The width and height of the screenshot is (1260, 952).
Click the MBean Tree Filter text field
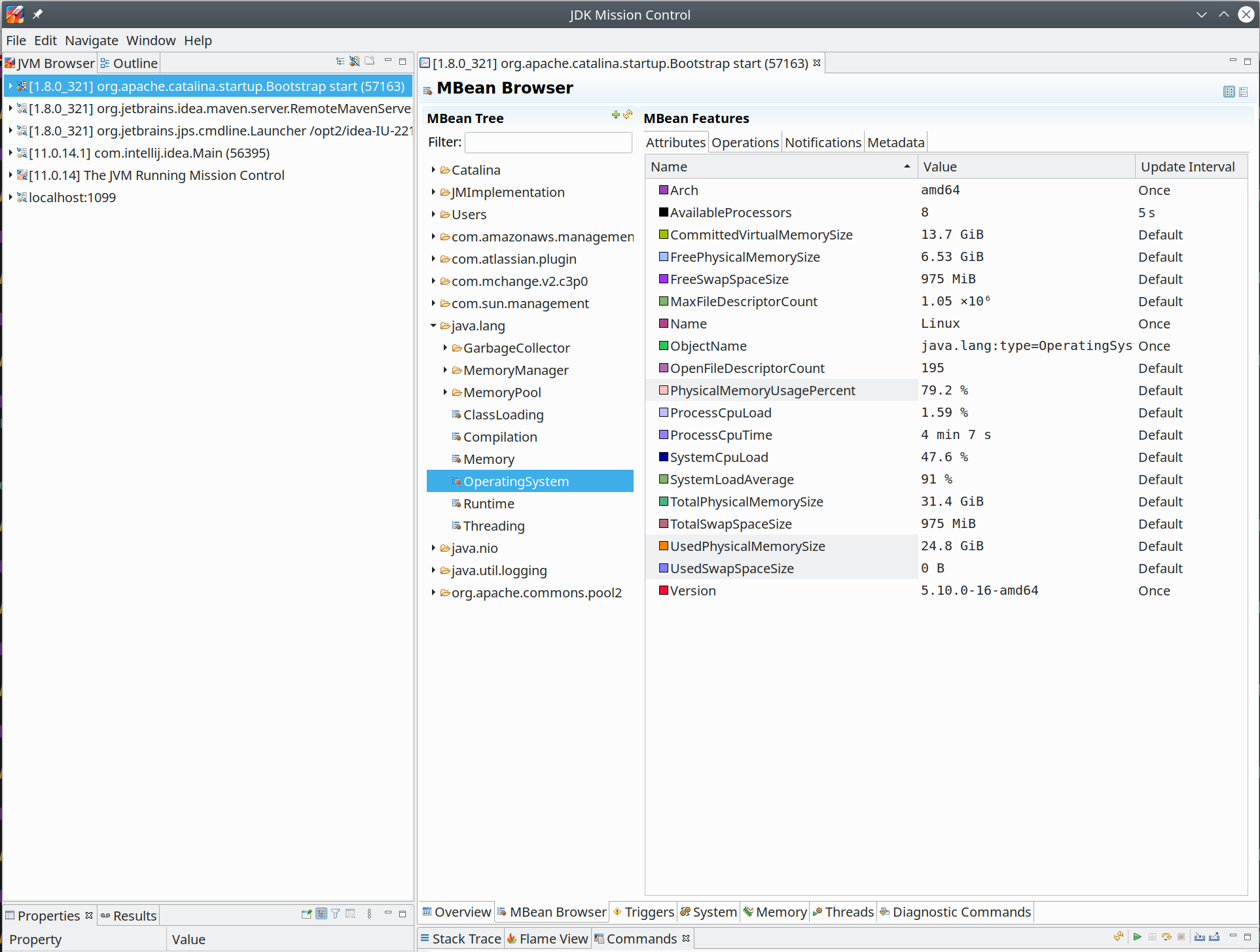548,143
